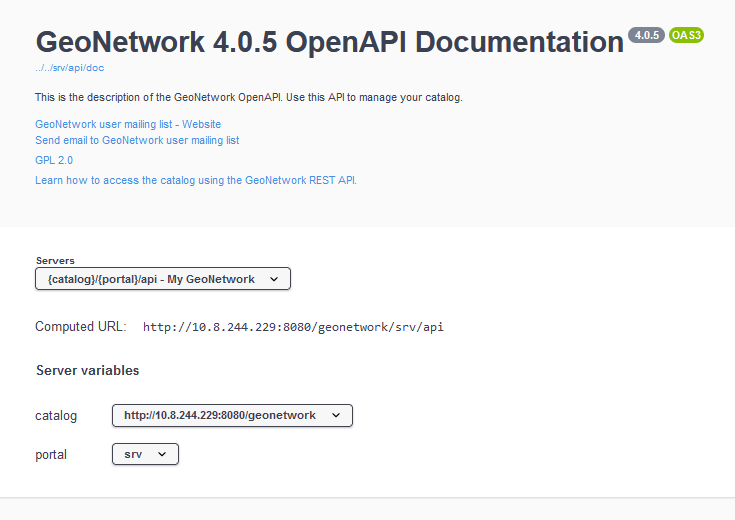This screenshot has height=520, width=735.
Task: Click the catalog variable label
Action: click(x=56, y=416)
